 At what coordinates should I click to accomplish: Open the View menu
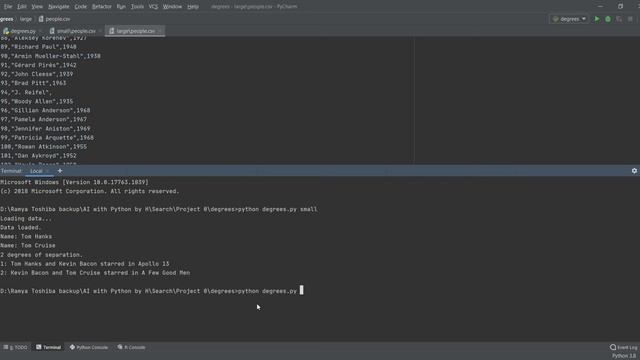pyautogui.click(x=37, y=7)
